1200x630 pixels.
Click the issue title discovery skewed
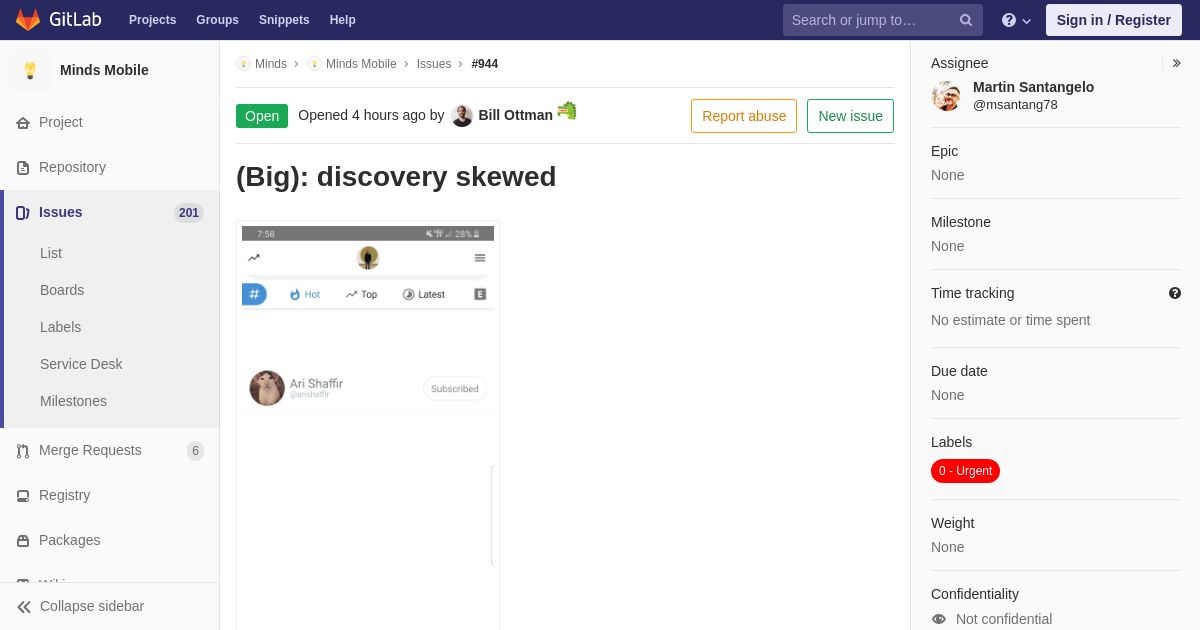pos(396,177)
